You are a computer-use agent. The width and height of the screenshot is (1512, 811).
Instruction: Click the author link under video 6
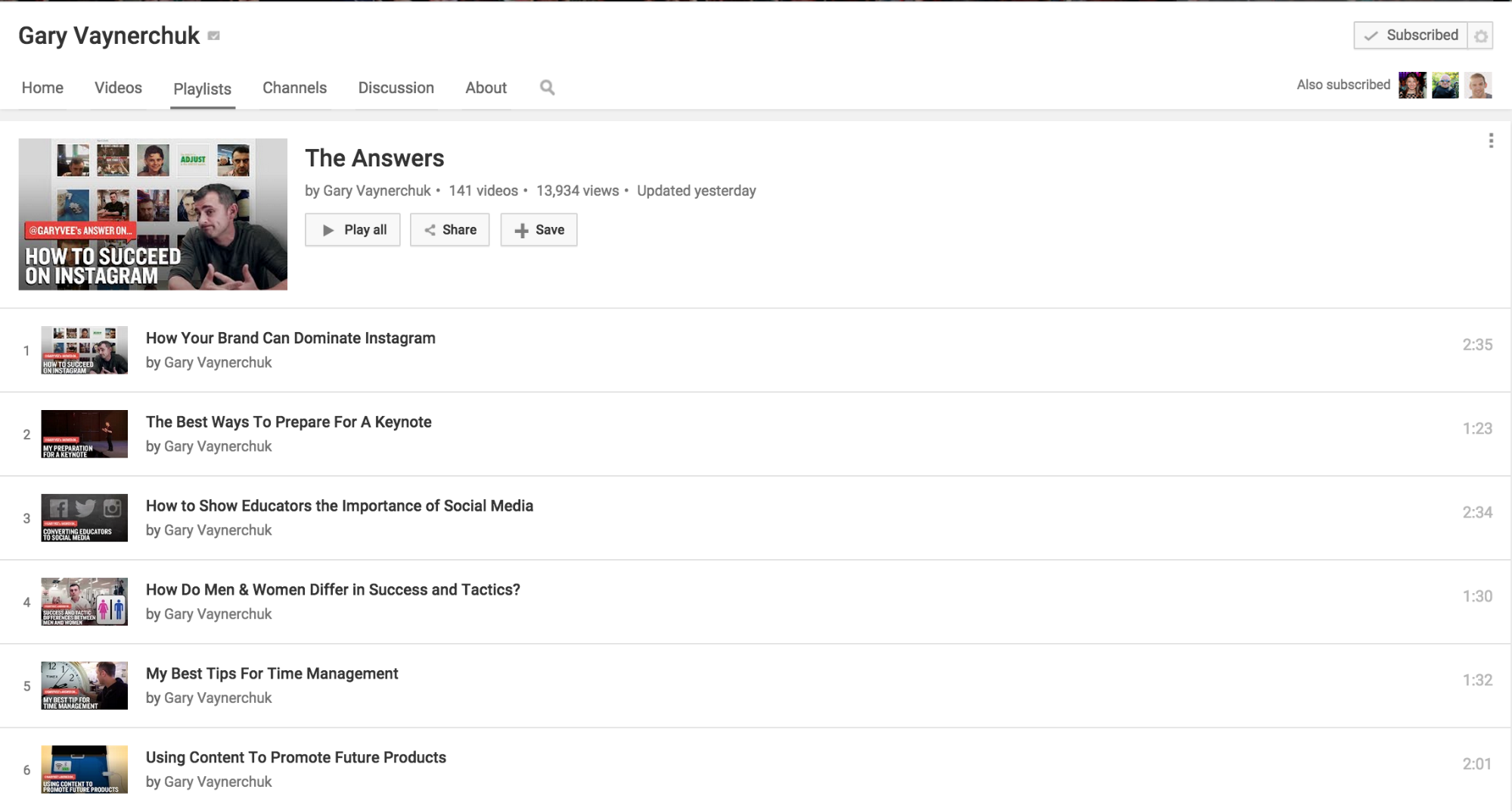coord(218,781)
